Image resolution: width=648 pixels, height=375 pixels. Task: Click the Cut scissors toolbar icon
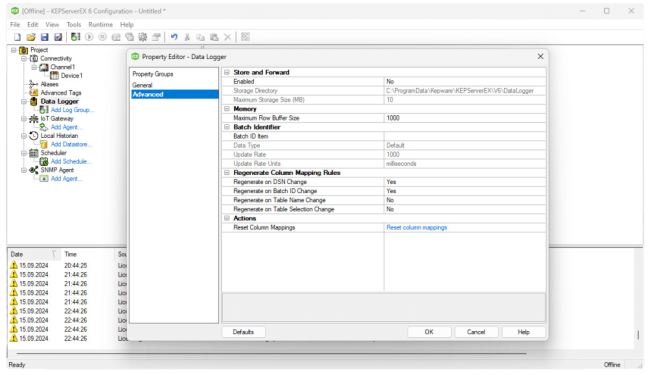coord(187,37)
